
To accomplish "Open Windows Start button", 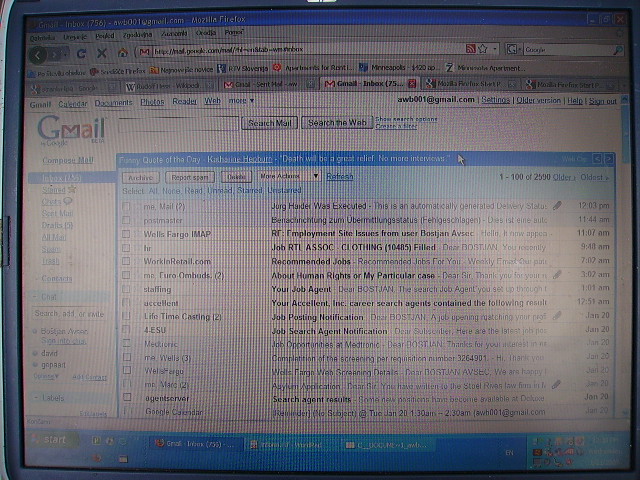I will tap(54, 440).
